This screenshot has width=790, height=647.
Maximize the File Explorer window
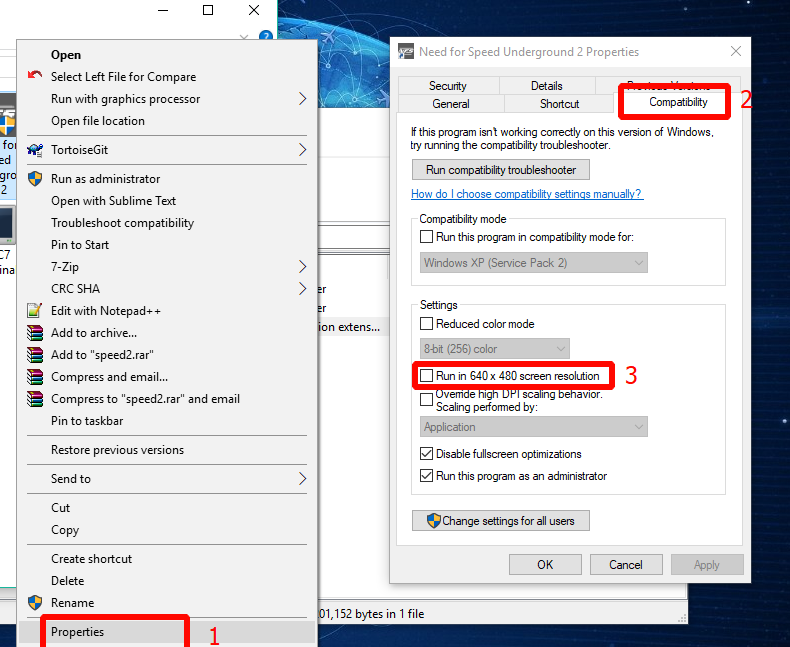(x=208, y=10)
